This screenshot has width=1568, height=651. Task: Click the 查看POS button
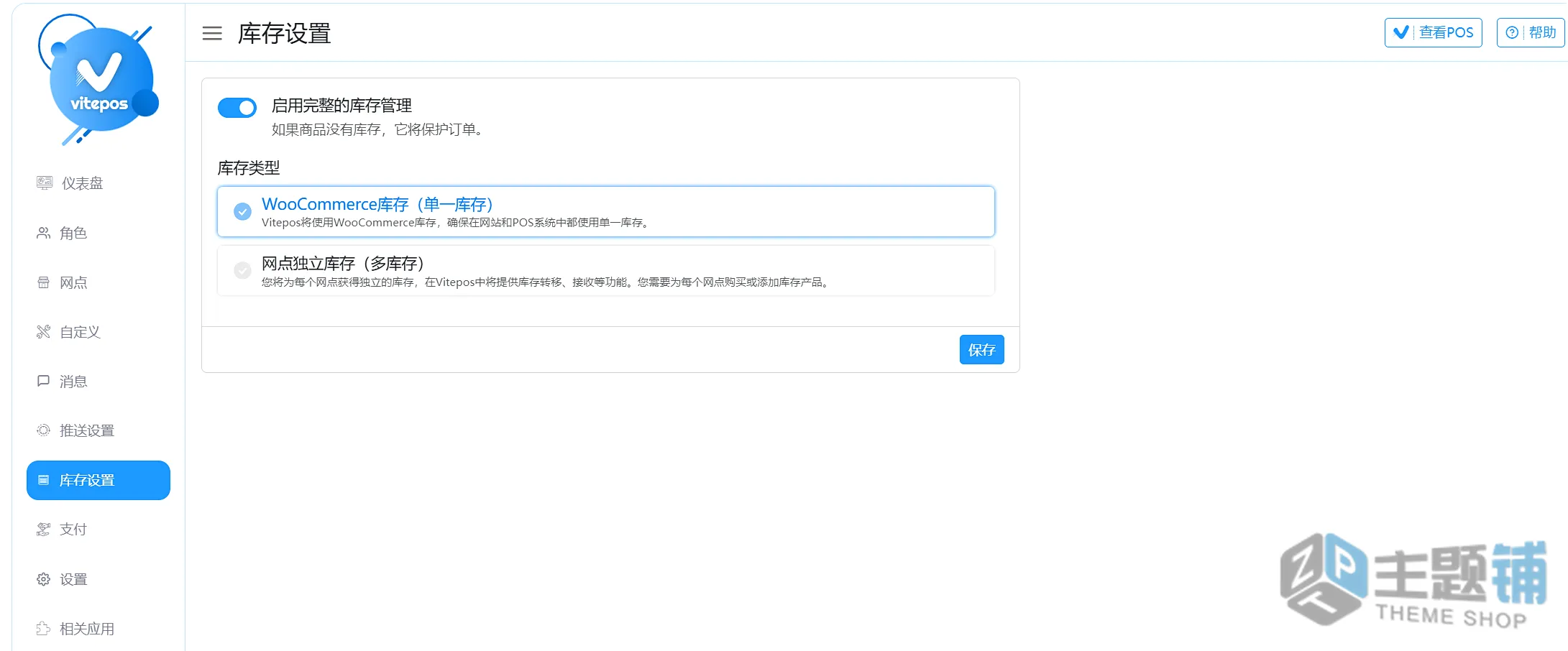point(1433,32)
